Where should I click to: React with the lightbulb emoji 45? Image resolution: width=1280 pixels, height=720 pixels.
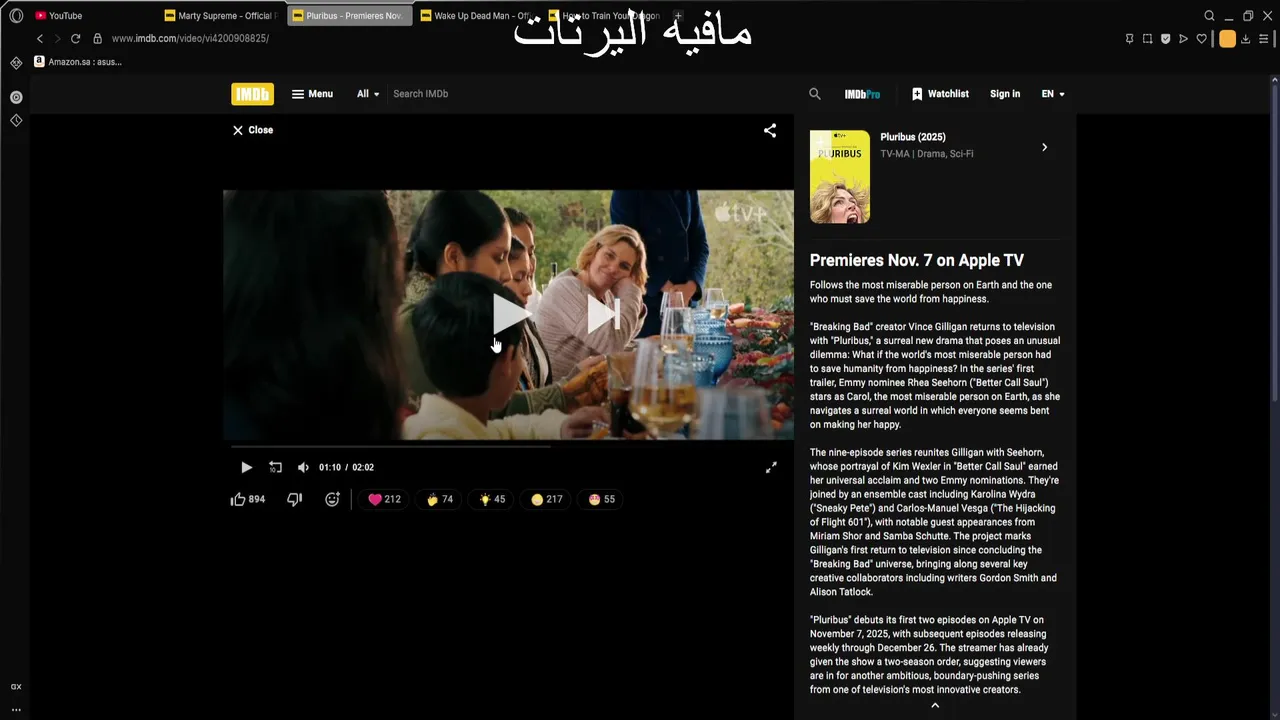point(492,499)
